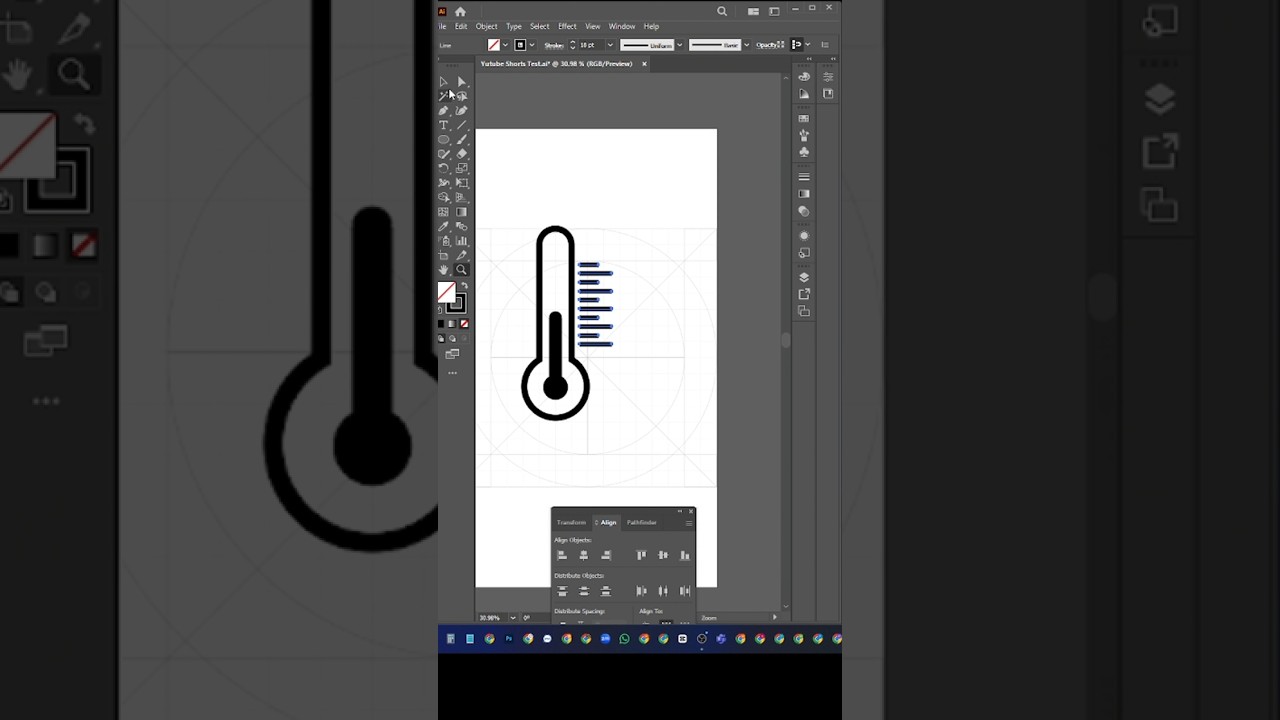Go to the Home screen icon

pyautogui.click(x=460, y=12)
